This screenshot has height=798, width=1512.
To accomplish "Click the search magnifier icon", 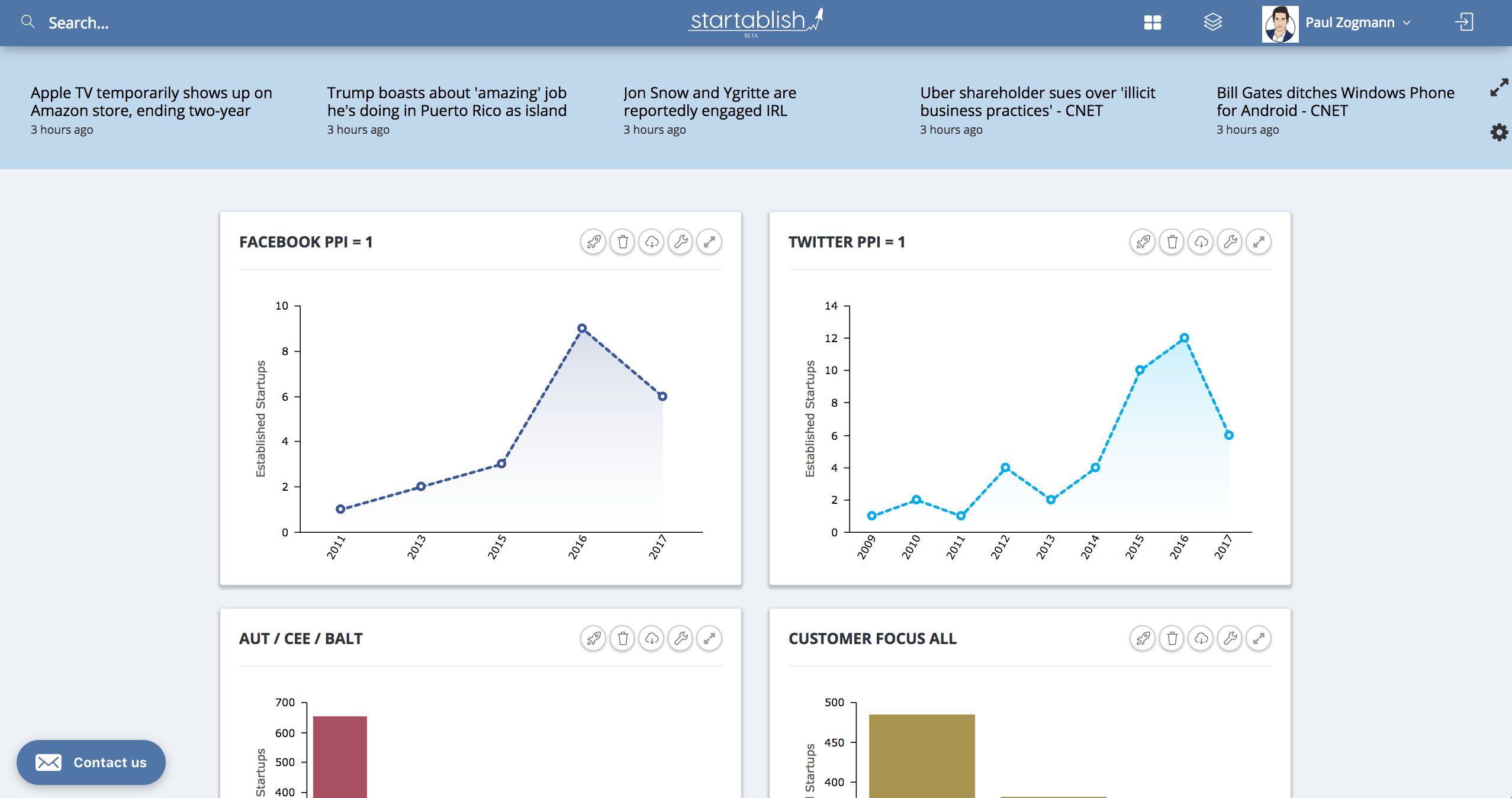I will pyautogui.click(x=28, y=21).
